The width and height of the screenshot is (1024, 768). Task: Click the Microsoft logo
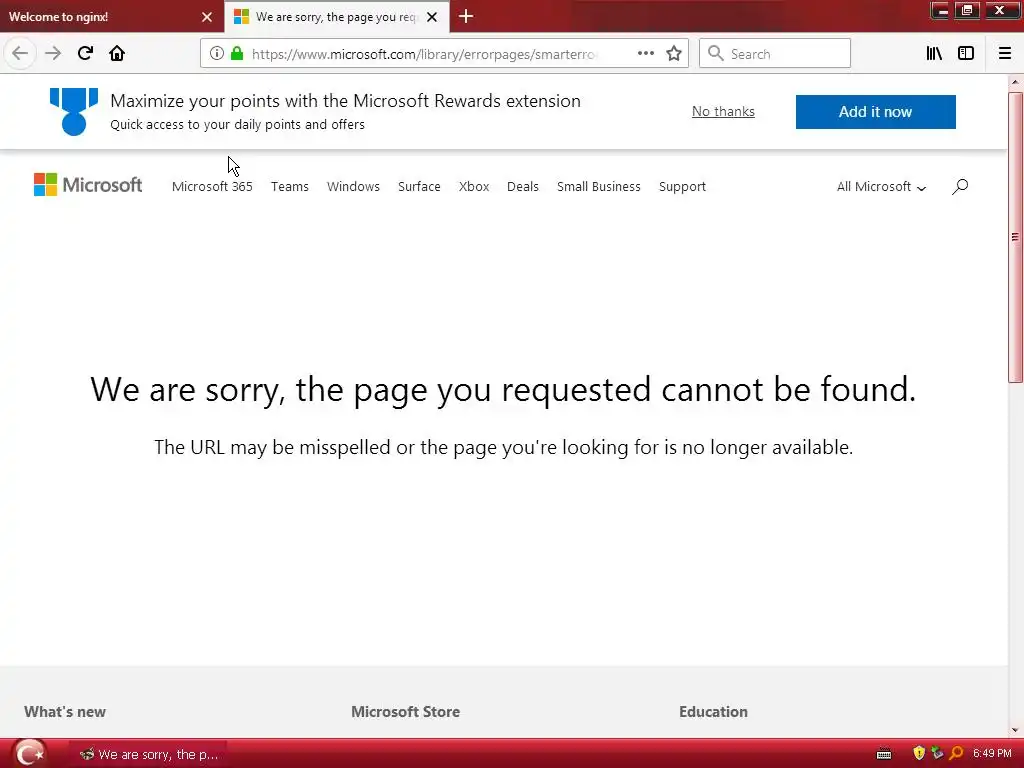(88, 185)
